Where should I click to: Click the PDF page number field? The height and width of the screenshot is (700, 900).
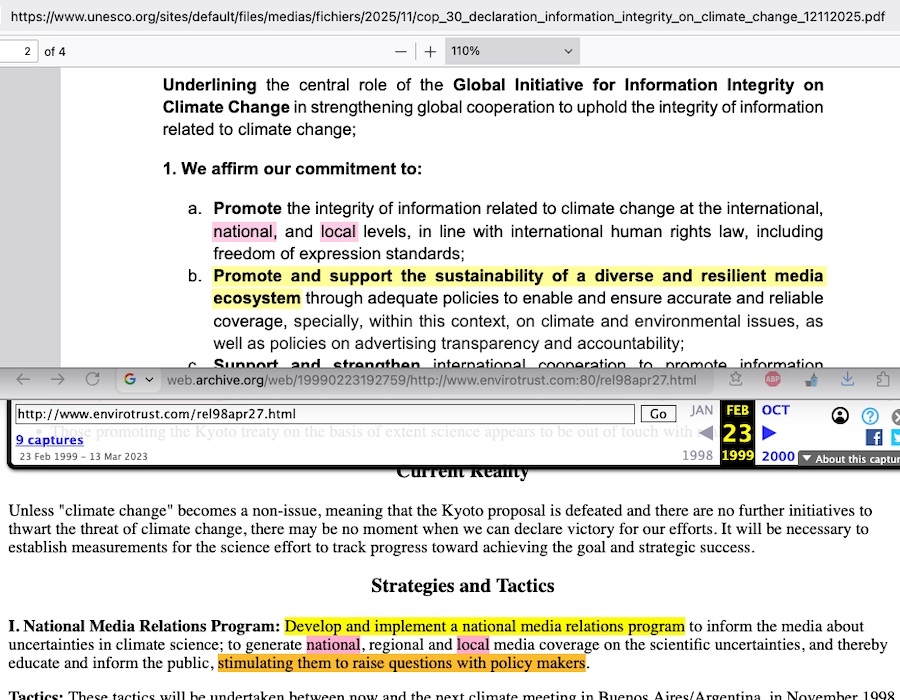[x=20, y=51]
